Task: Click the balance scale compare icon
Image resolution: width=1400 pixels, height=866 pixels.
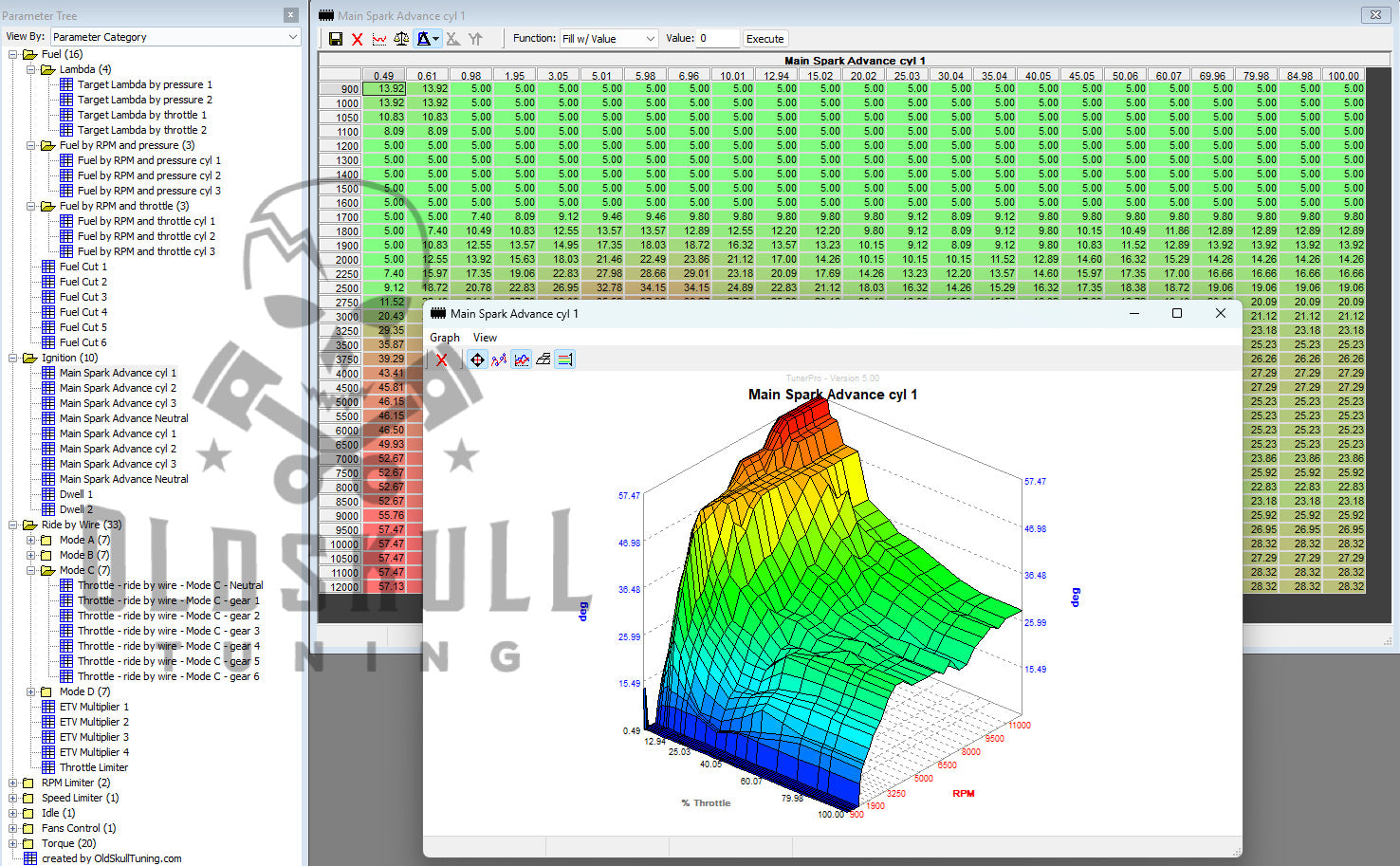Action: click(401, 39)
